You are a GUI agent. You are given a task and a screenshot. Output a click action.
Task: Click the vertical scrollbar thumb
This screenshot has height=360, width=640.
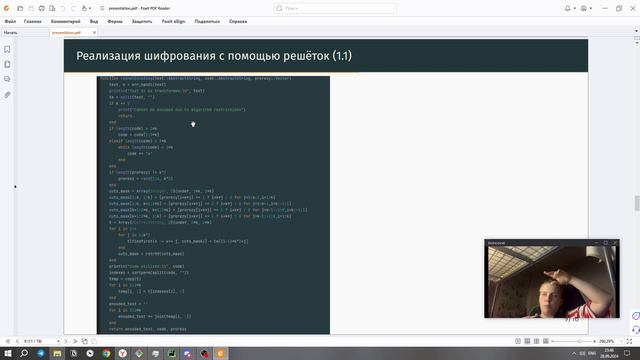[x=637, y=203]
